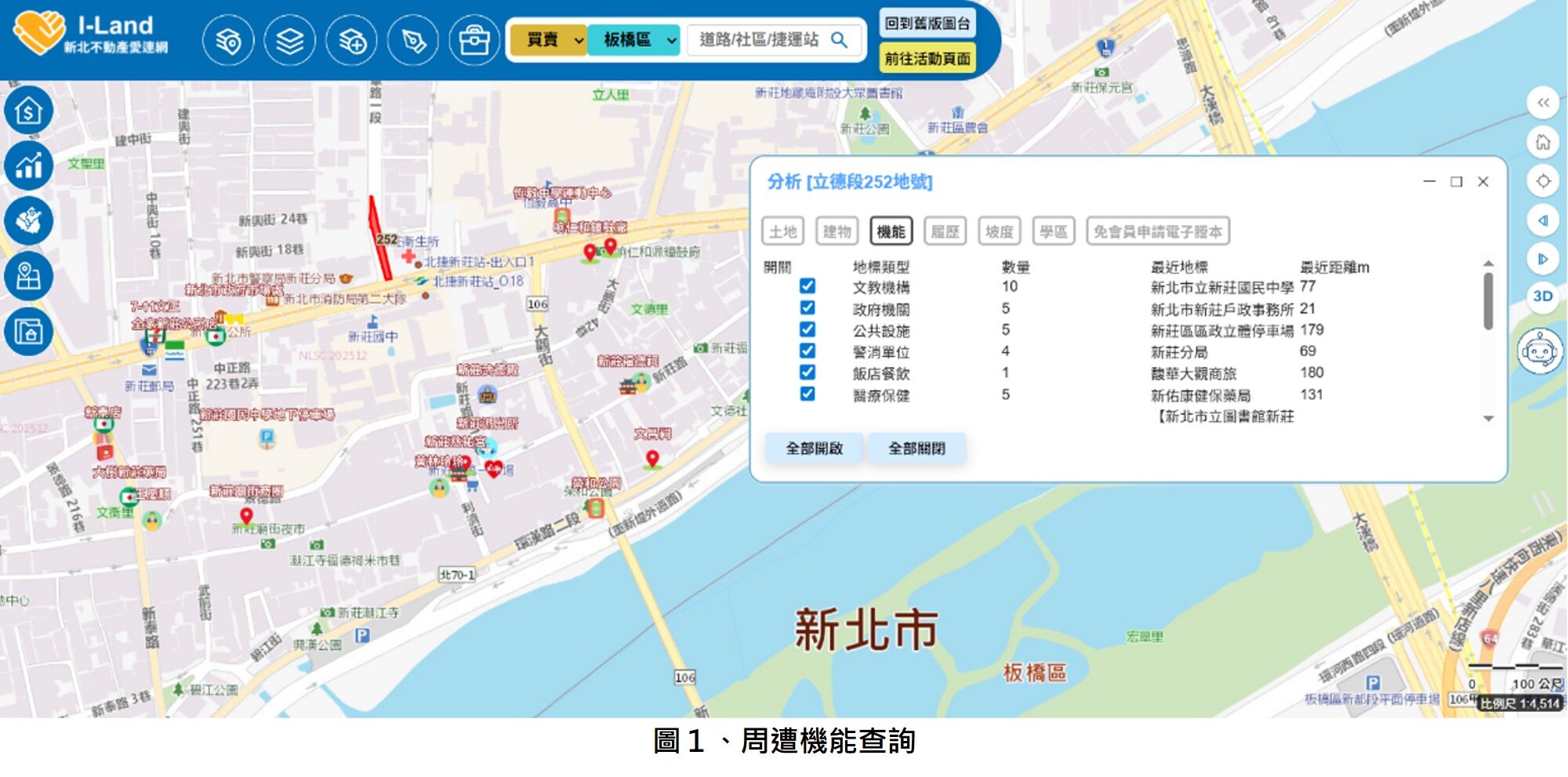Click the 全部關閉 button
Image resolution: width=1568 pixels, height=777 pixels.
coord(916,448)
